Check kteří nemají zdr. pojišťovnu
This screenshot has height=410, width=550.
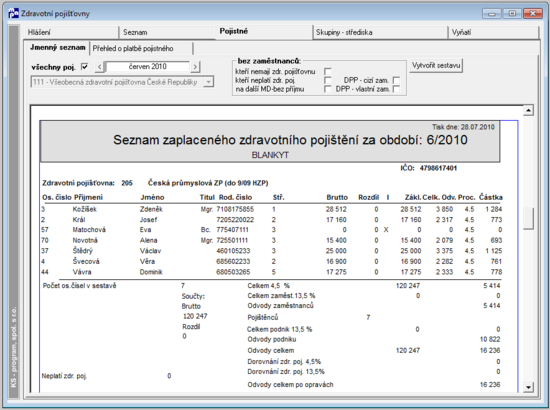pos(328,72)
